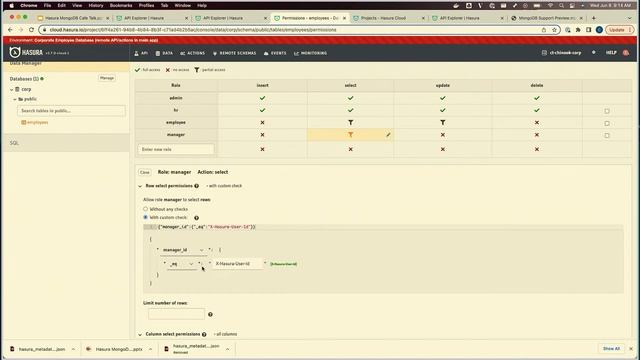This screenshot has width=640, height=360.
Task: Click the Close button for permission editor
Action: point(144,172)
